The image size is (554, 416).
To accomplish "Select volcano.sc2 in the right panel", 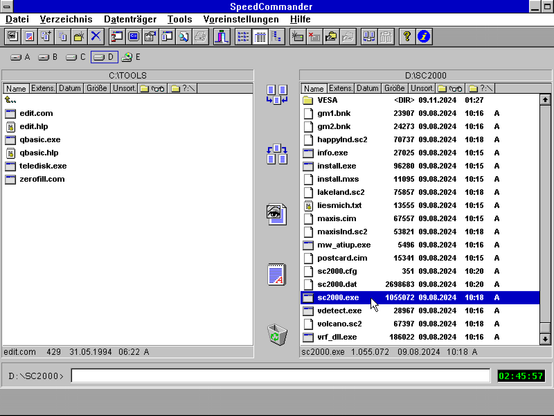I will tap(420, 324).
